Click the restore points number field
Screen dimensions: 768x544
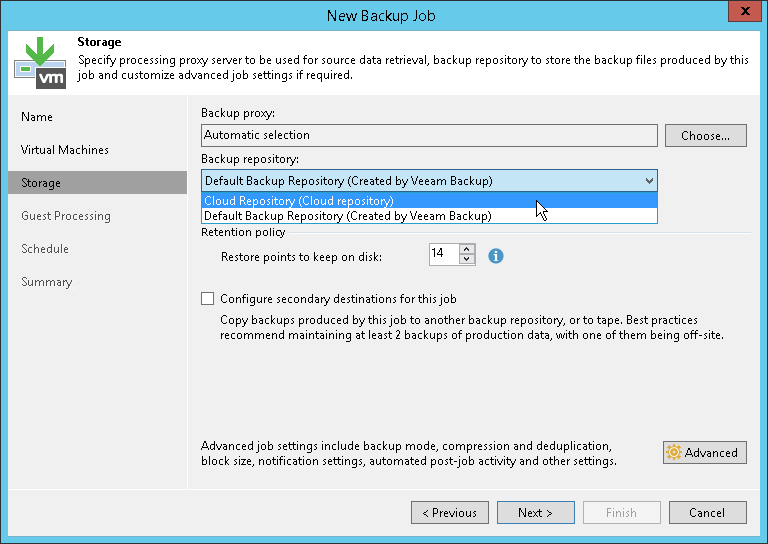click(443, 255)
